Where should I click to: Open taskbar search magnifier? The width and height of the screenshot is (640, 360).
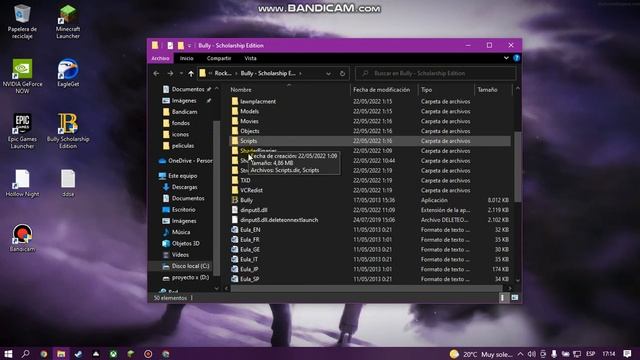pyautogui.click(x=25, y=353)
